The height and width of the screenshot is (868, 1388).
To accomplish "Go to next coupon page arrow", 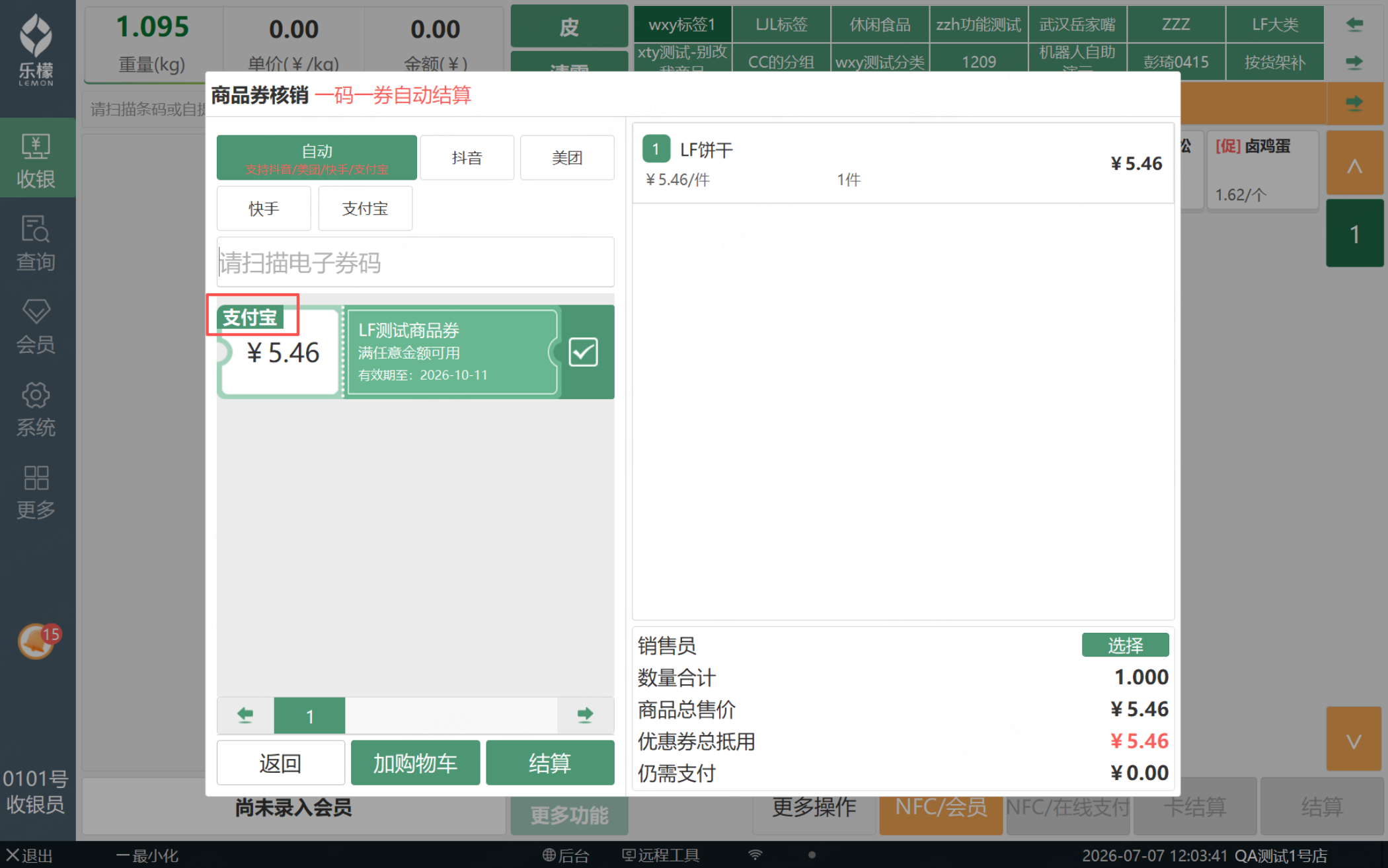I will point(585,715).
